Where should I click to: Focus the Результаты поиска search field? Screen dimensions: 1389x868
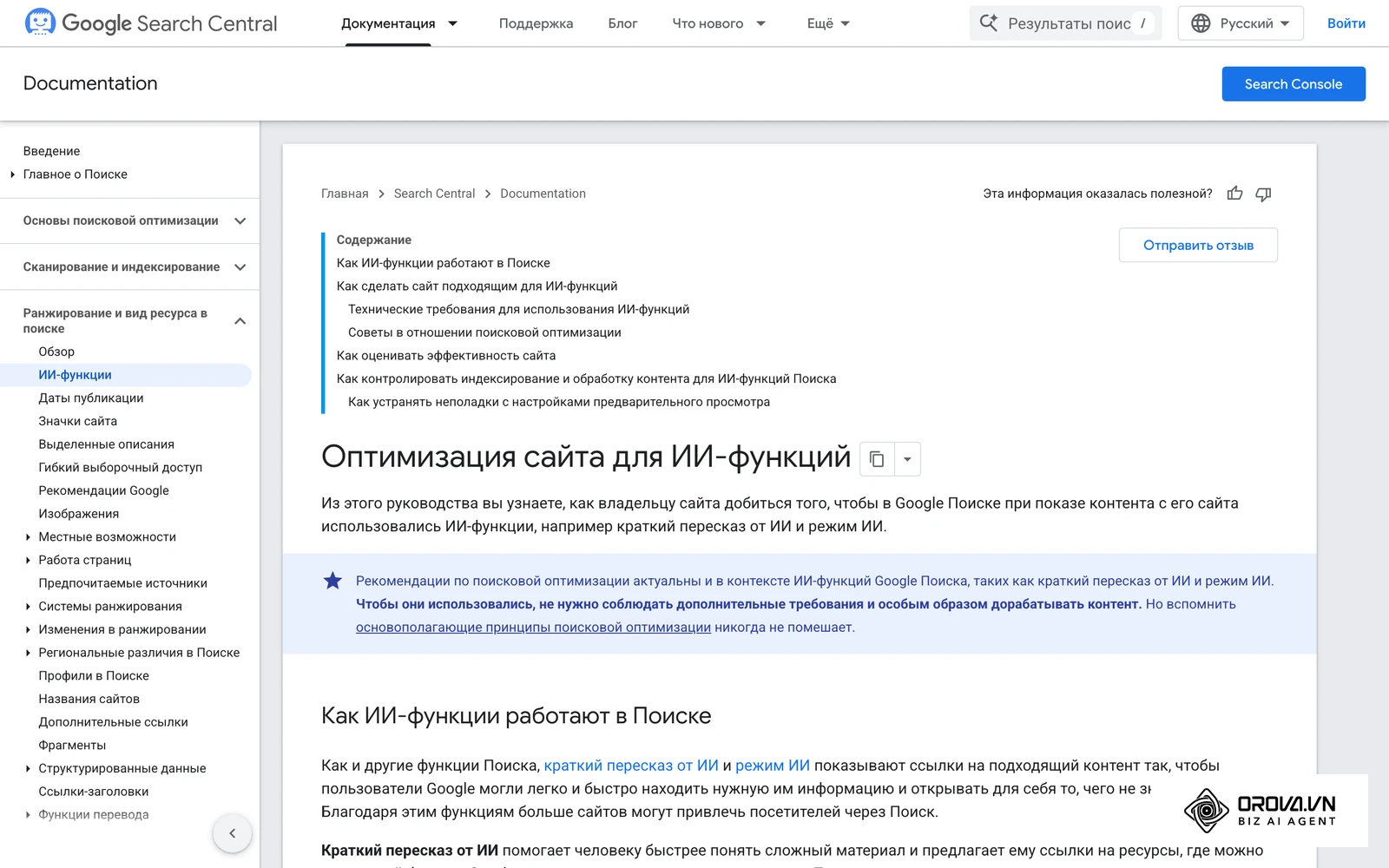[x=1065, y=23]
